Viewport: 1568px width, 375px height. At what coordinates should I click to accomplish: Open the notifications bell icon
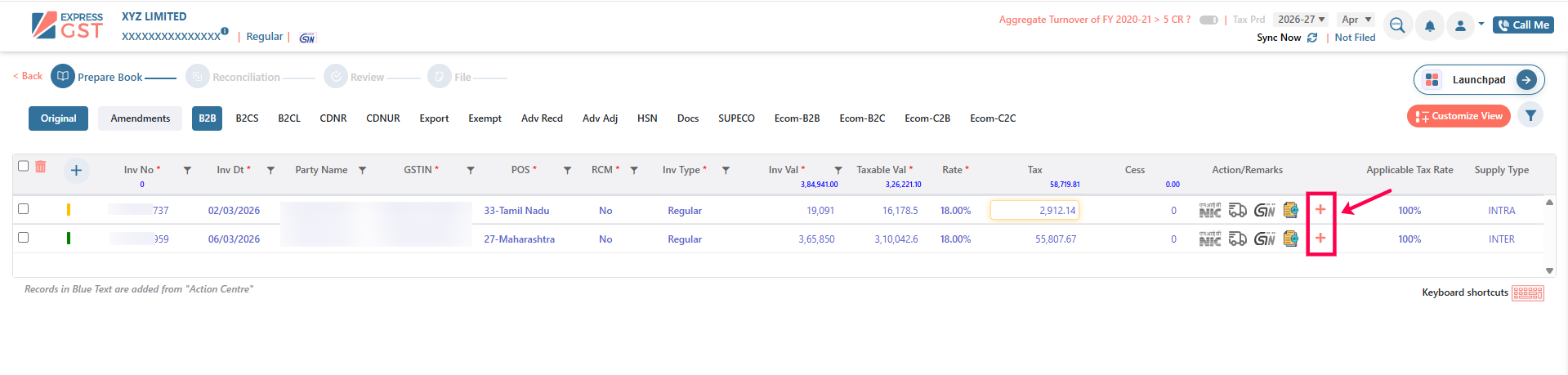tap(1429, 26)
